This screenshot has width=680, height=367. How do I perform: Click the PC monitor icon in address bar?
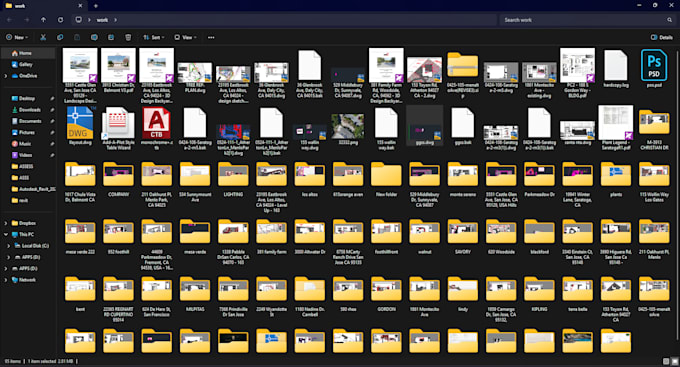78,20
